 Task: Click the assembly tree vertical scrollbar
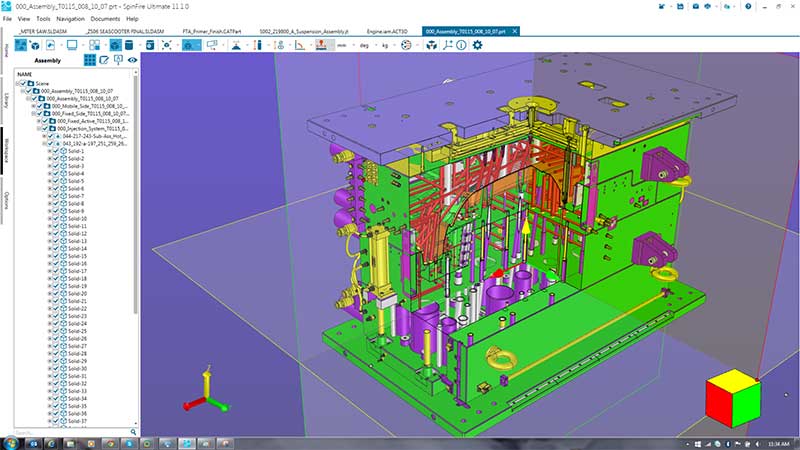[x=135, y=194]
